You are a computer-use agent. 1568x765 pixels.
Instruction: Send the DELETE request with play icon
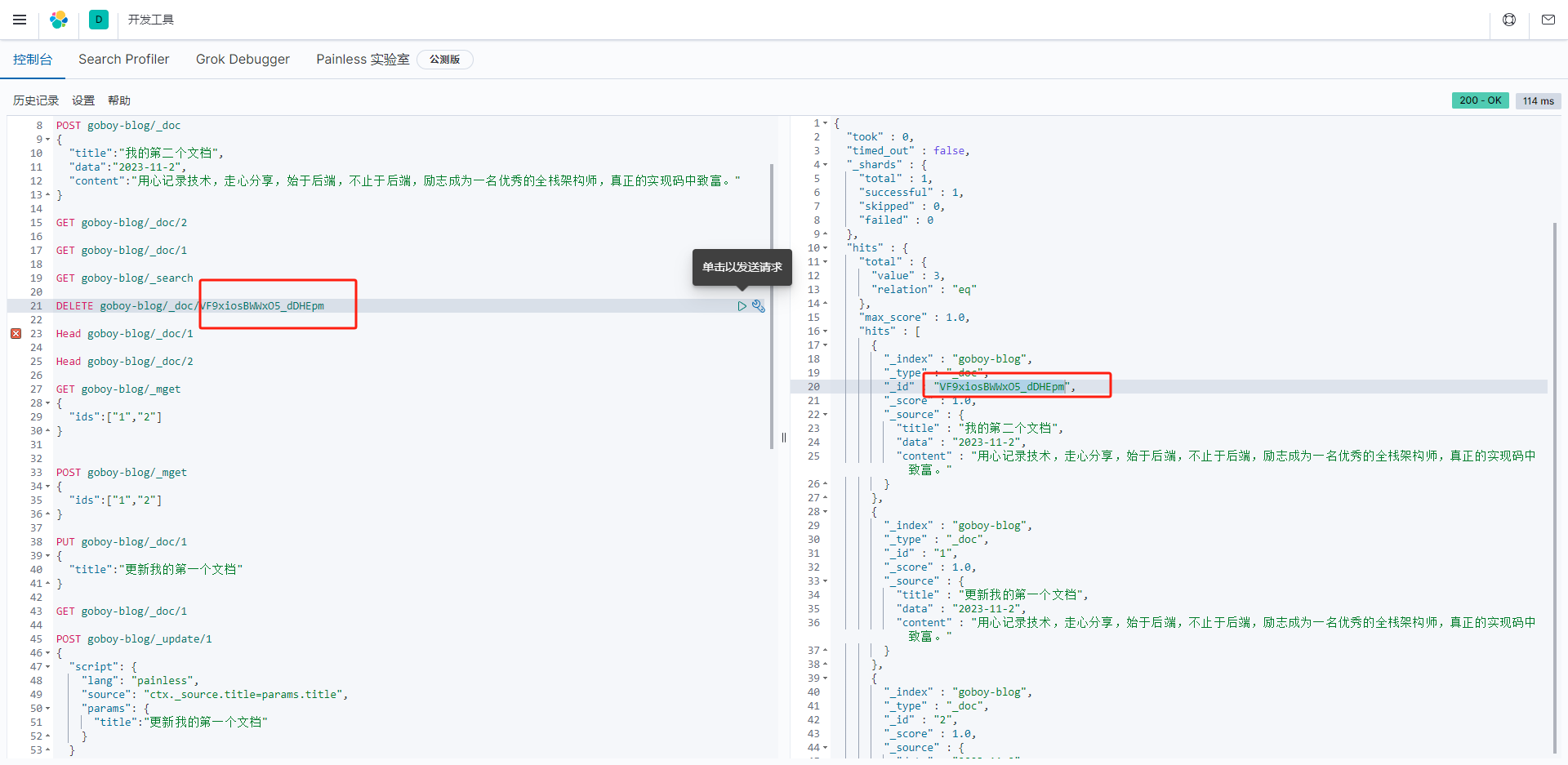(742, 306)
